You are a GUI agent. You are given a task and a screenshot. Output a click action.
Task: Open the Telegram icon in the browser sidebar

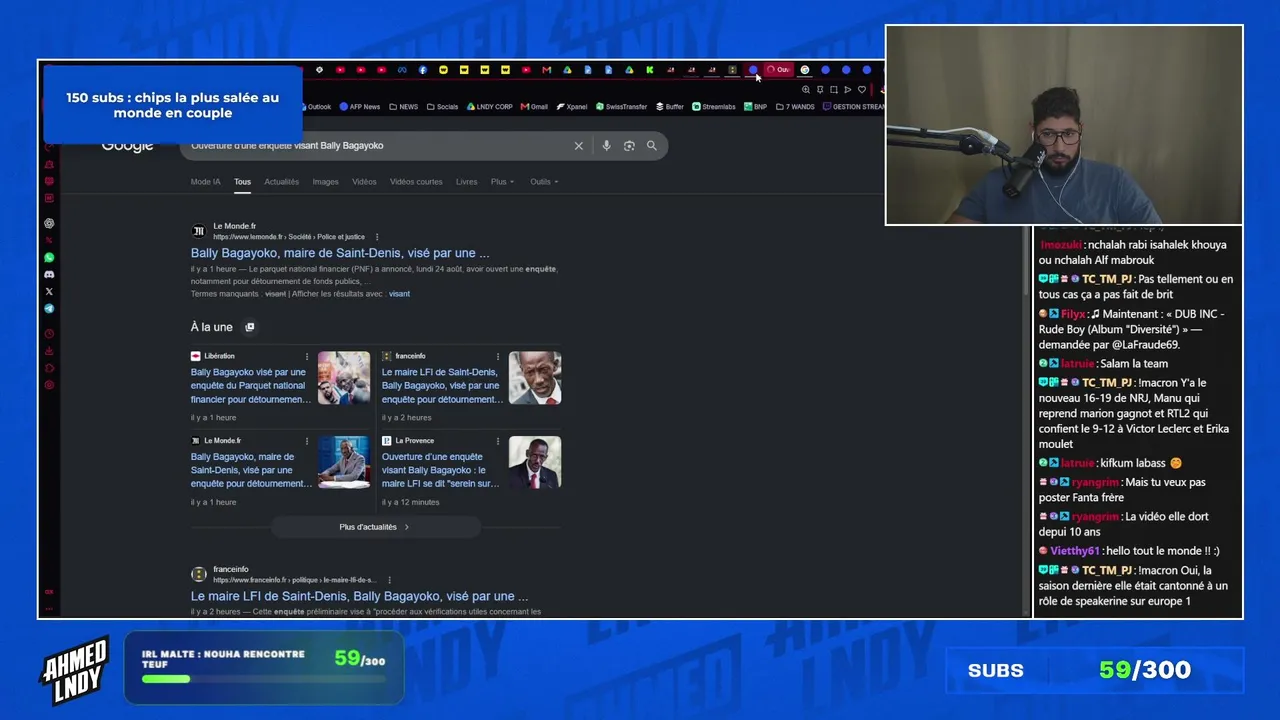coord(49,308)
